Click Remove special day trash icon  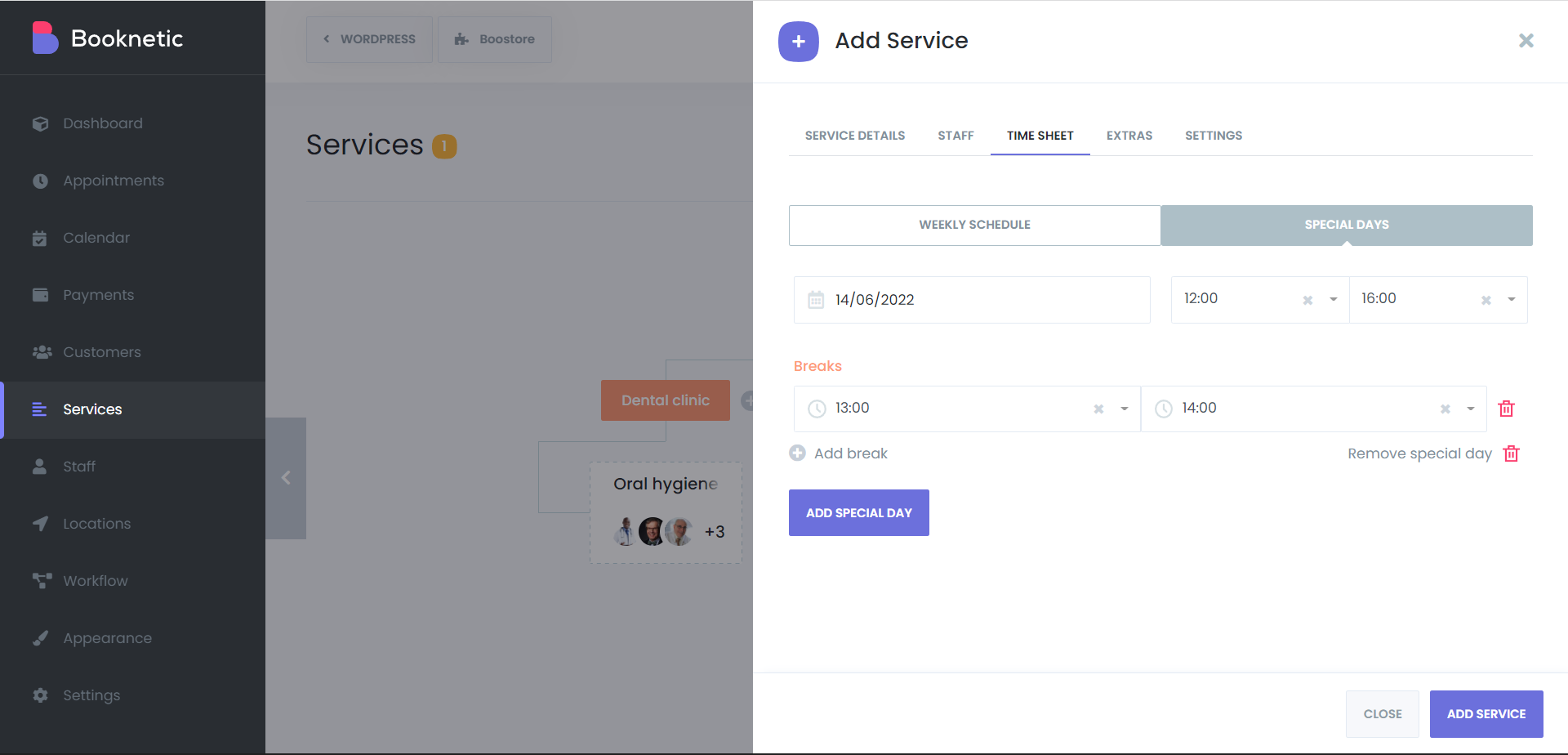coord(1512,453)
